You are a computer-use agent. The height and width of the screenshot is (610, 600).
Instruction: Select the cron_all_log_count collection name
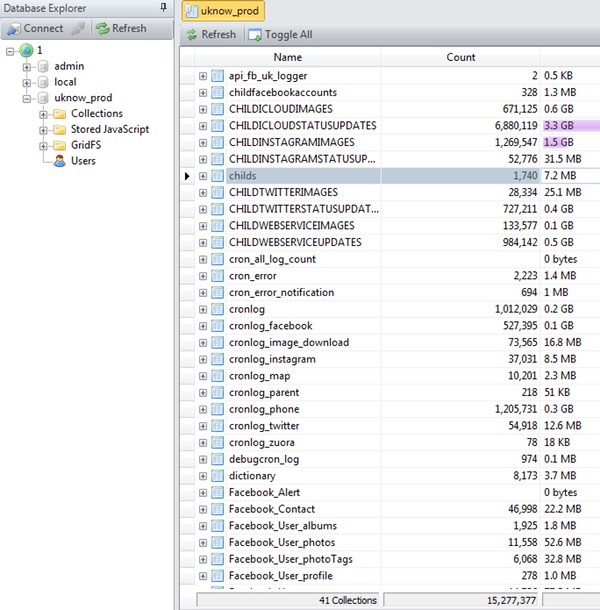(272, 259)
